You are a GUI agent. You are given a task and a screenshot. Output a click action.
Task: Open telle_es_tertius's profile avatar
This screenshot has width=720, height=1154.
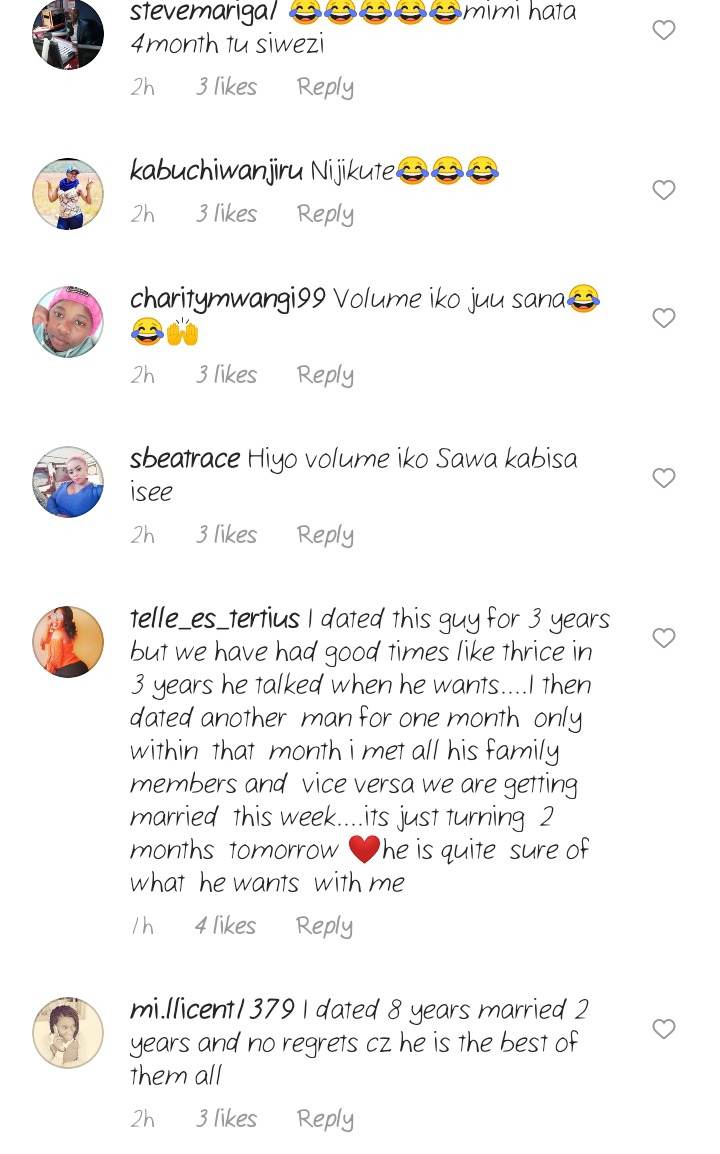68,642
